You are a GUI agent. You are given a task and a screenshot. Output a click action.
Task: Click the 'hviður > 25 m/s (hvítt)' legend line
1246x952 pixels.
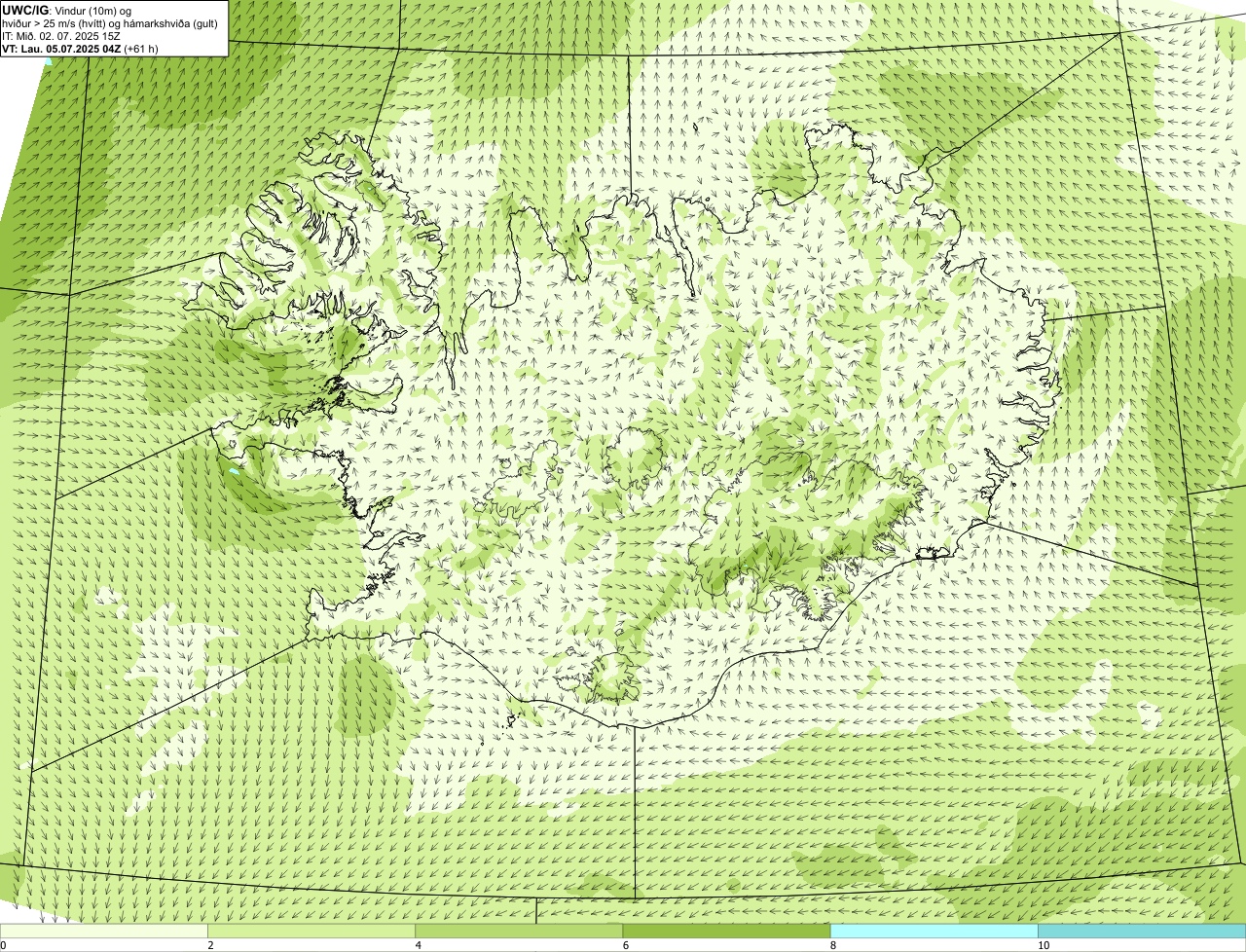tap(110, 22)
